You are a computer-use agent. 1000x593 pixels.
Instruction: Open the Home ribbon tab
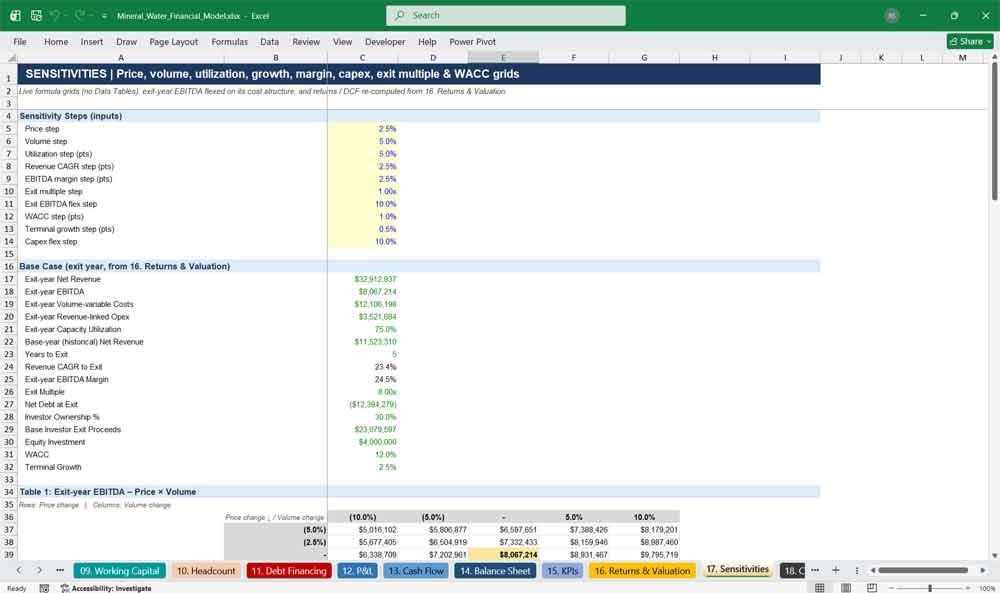pyautogui.click(x=56, y=41)
